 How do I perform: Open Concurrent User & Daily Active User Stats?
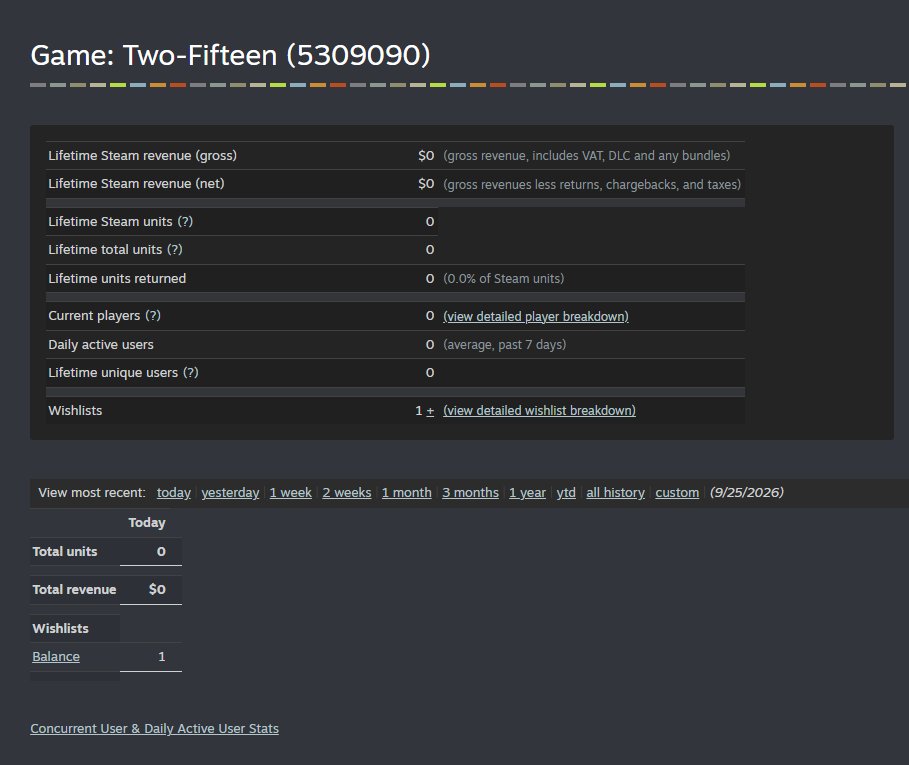tap(154, 728)
